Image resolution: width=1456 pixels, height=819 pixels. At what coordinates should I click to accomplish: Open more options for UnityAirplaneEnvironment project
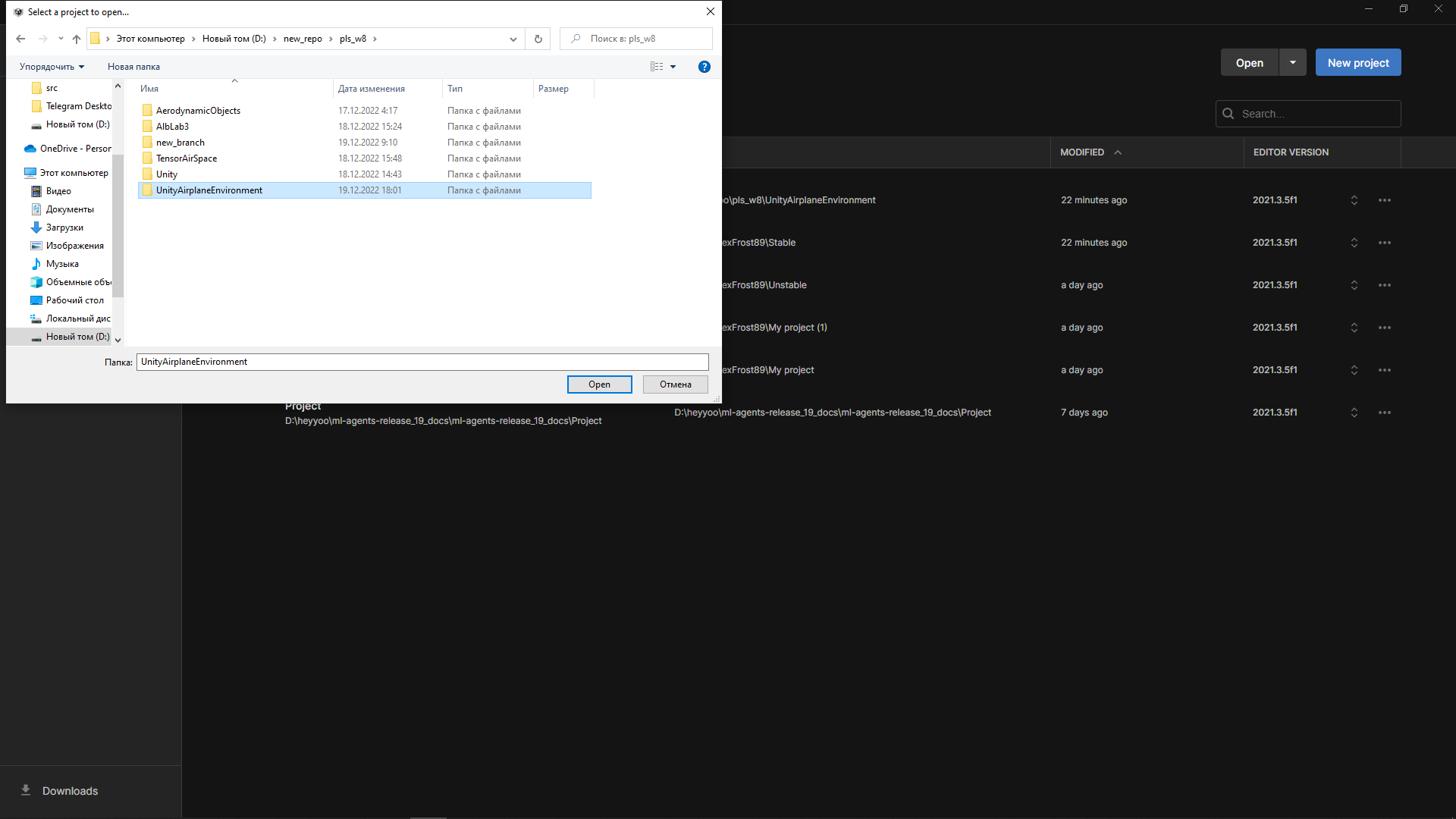[1385, 200]
